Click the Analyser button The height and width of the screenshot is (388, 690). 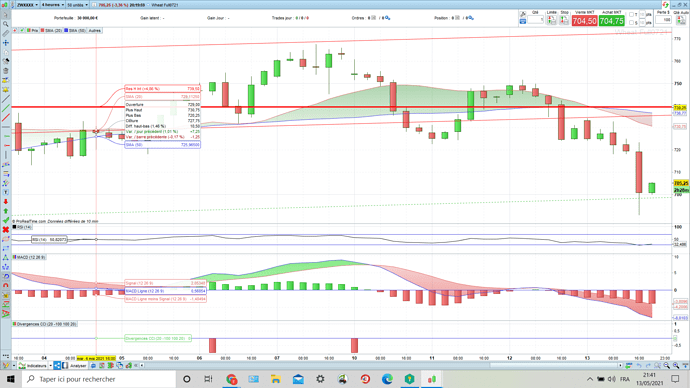click(75, 366)
